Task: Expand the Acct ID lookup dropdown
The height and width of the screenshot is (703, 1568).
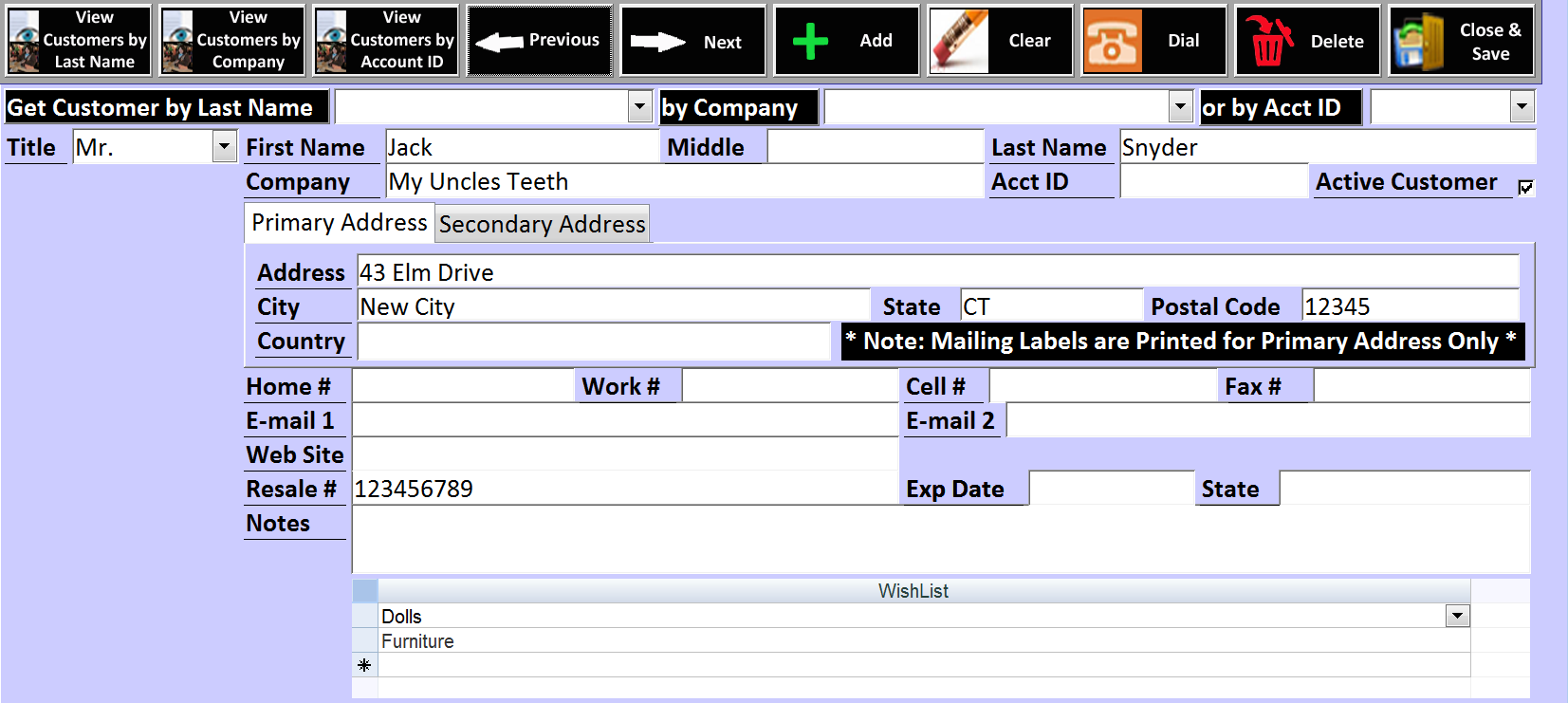Action: (x=1522, y=107)
